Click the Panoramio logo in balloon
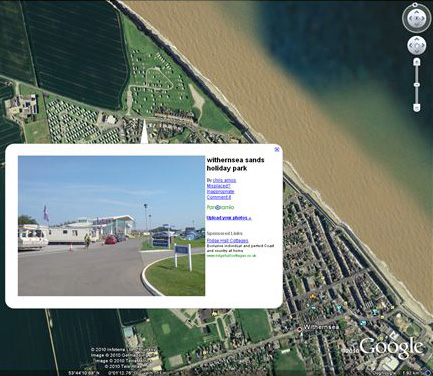The height and width of the screenshot is (376, 433). click(220, 207)
